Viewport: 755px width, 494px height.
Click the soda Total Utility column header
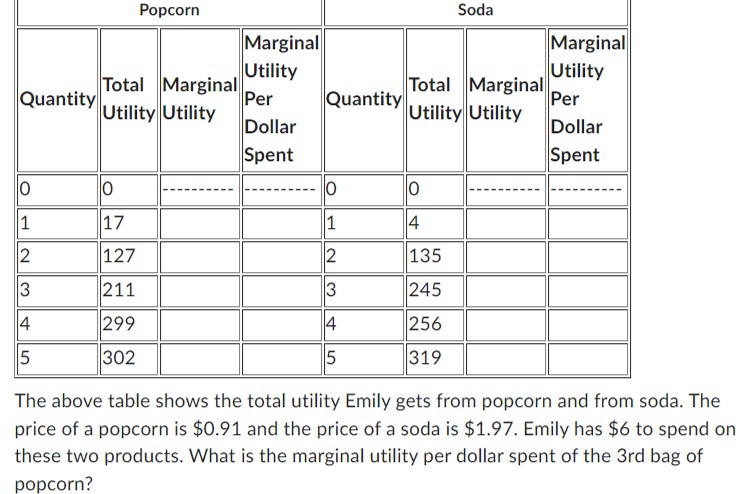(x=435, y=100)
